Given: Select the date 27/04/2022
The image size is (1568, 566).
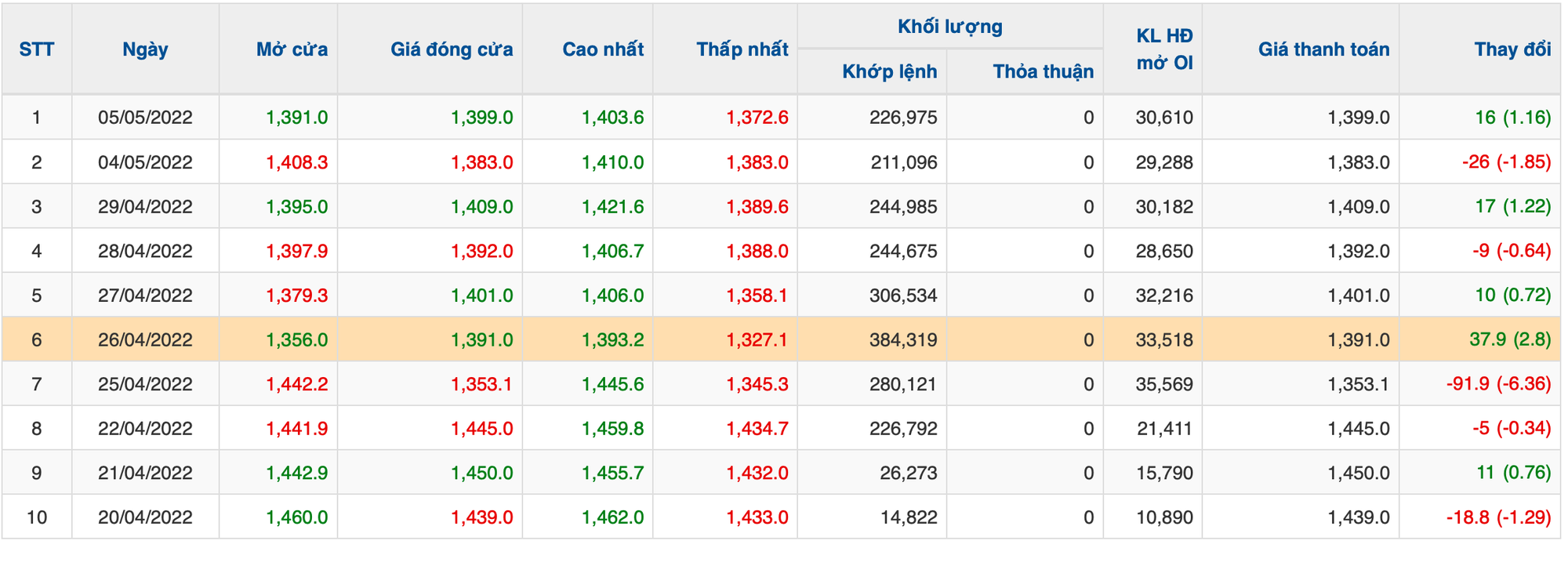Looking at the screenshot, I should point(145,296).
